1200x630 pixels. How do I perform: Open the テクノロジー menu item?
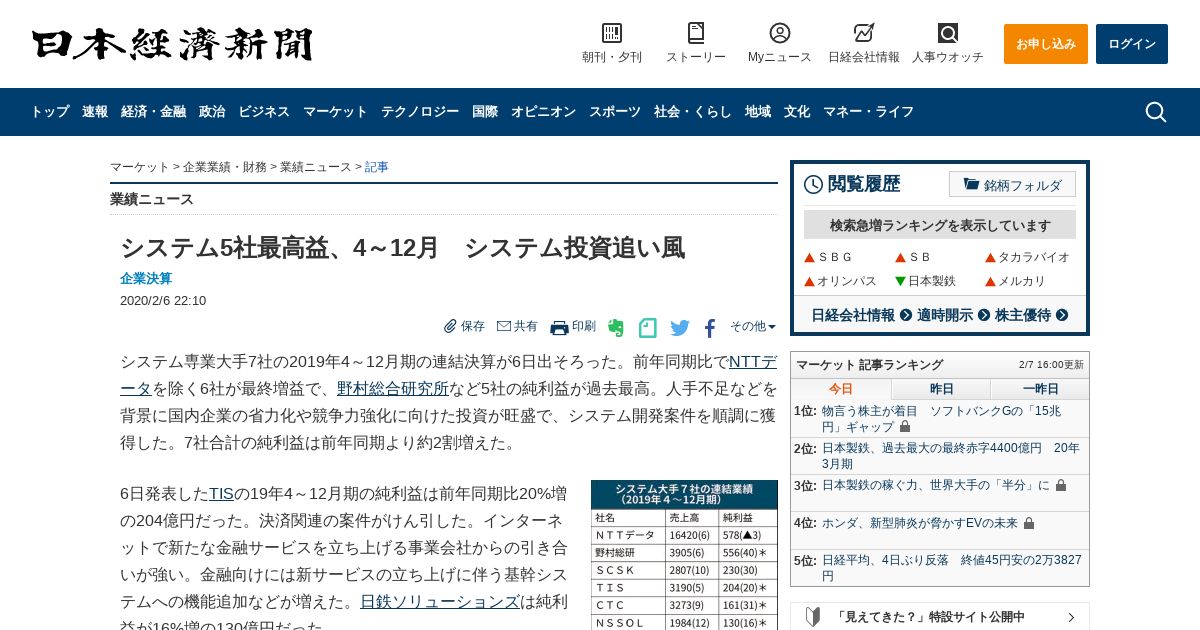[x=420, y=112]
